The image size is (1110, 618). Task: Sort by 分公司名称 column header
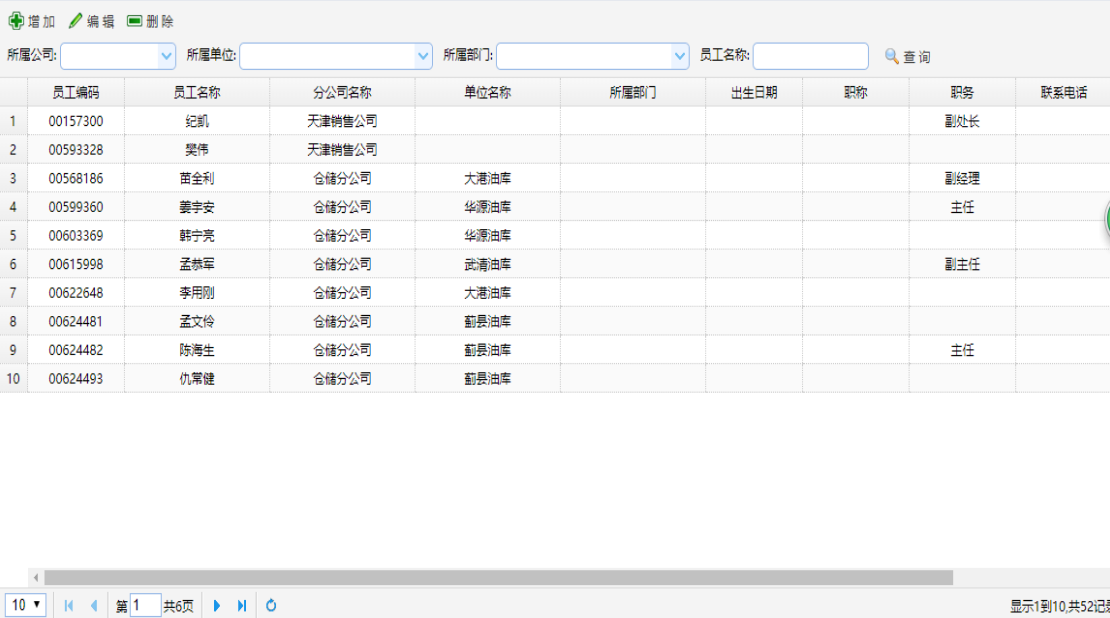[x=342, y=92]
